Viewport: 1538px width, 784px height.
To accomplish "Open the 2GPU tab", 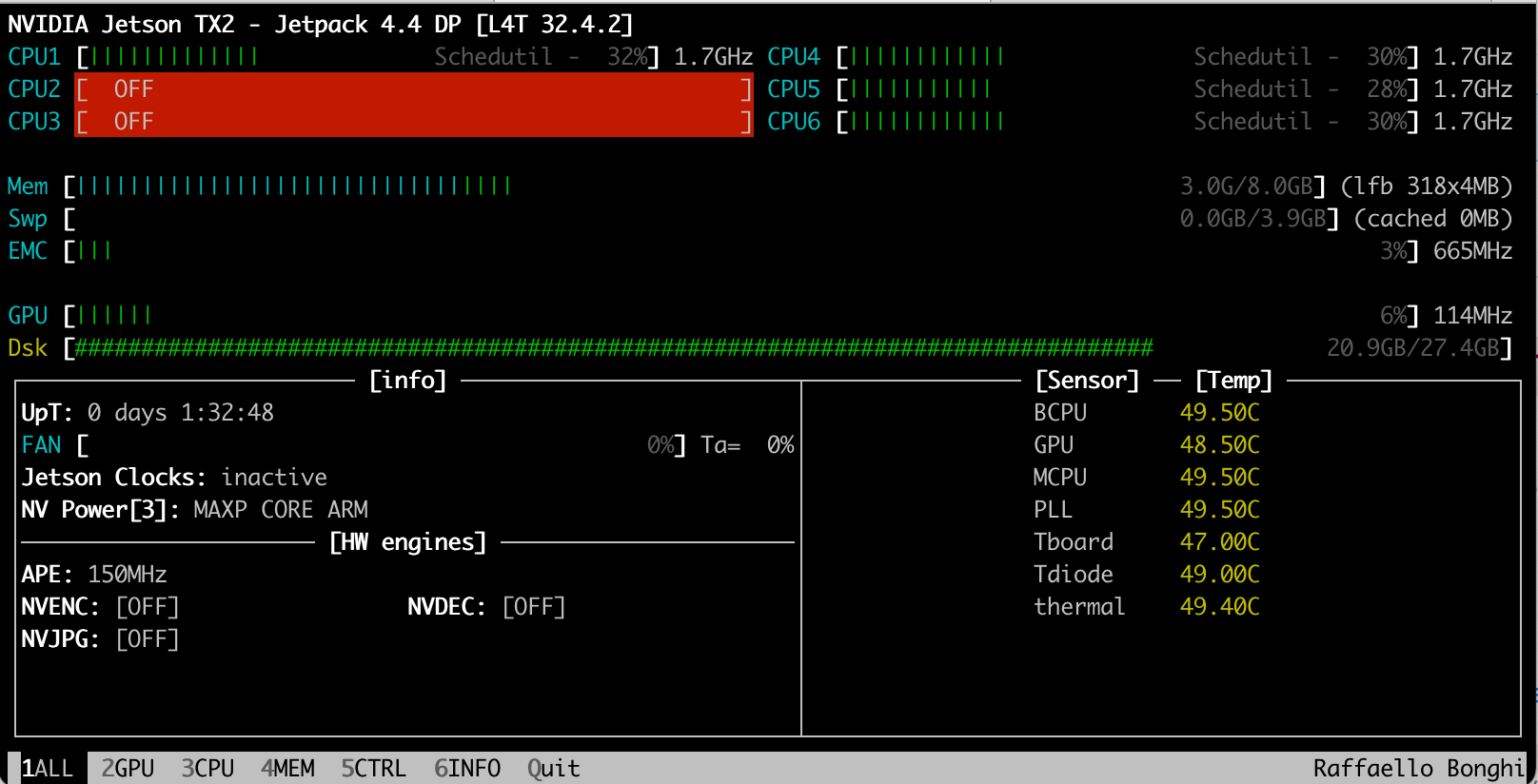I will click(x=128, y=768).
